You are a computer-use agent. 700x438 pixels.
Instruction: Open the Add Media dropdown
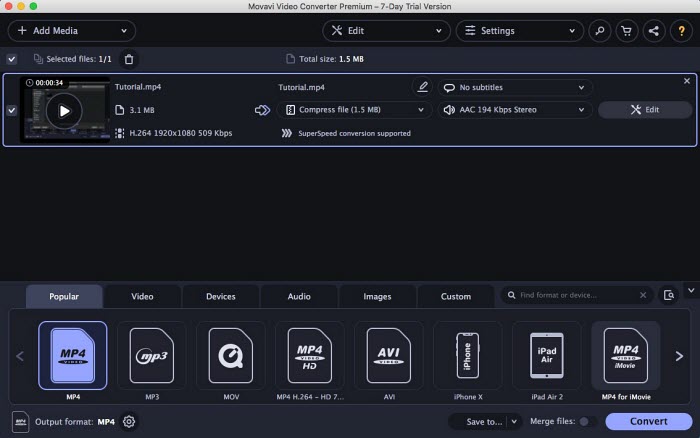click(71, 31)
